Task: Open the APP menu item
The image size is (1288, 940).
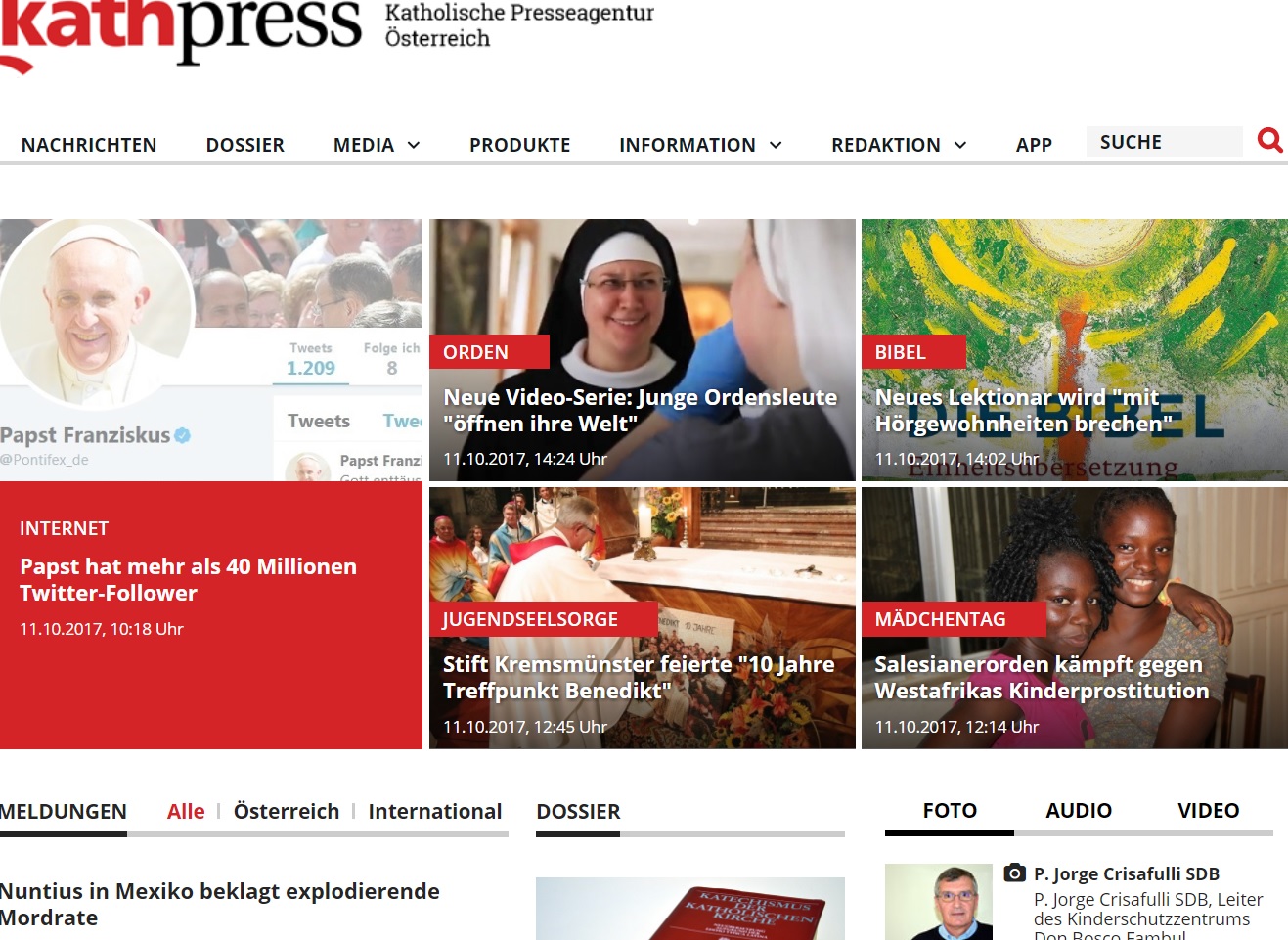Action: [x=1034, y=145]
